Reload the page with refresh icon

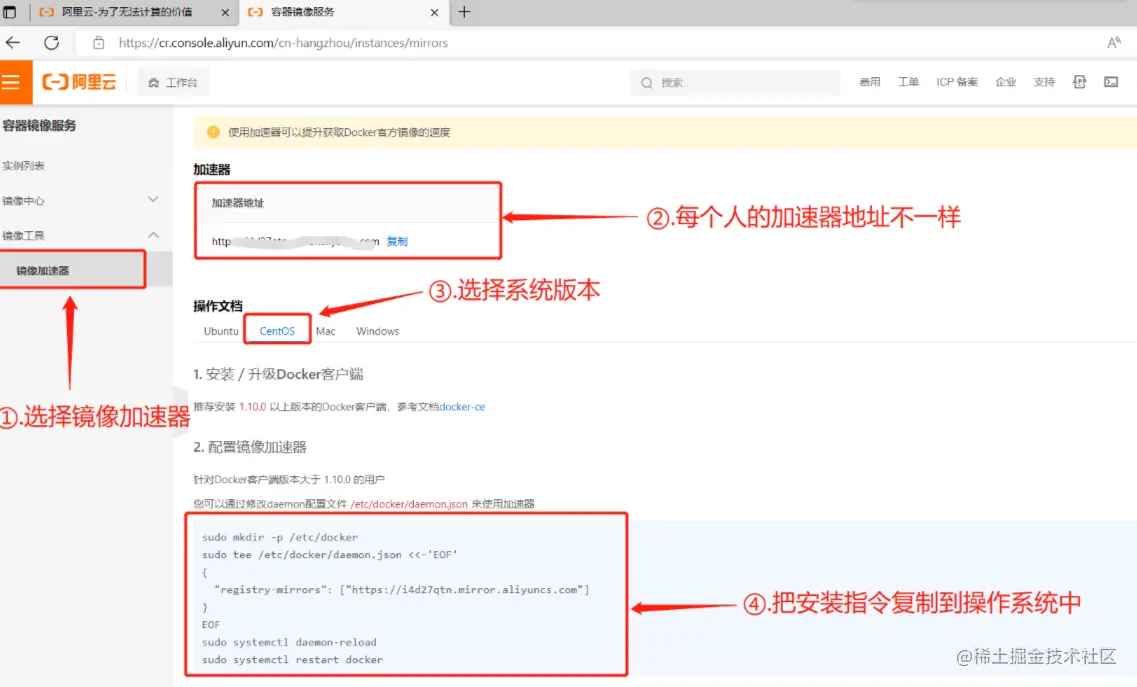tap(51, 43)
